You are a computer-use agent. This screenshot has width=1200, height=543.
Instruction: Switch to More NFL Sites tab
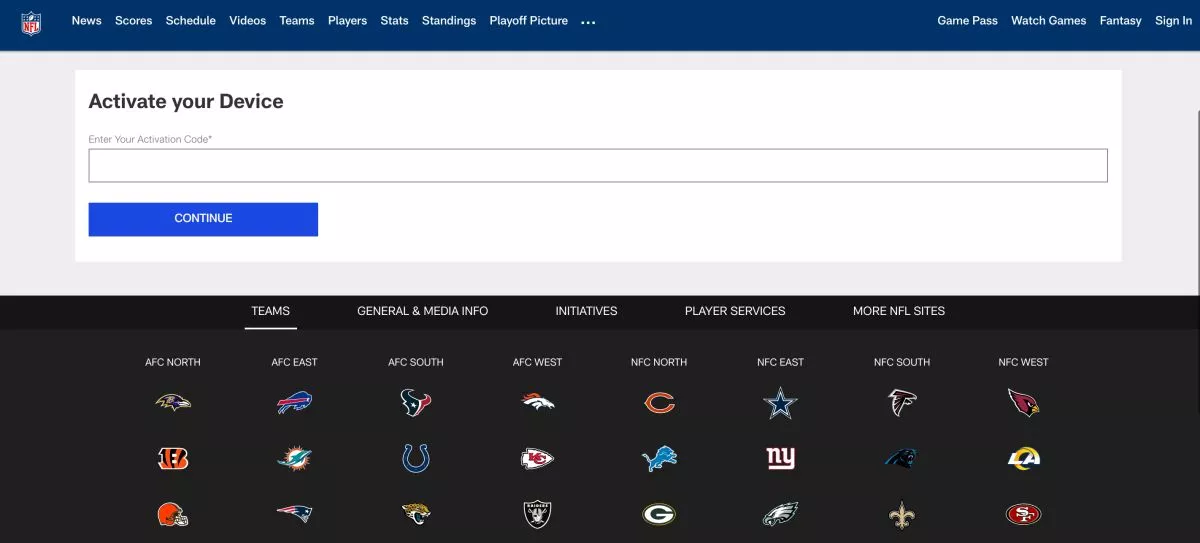tap(899, 311)
